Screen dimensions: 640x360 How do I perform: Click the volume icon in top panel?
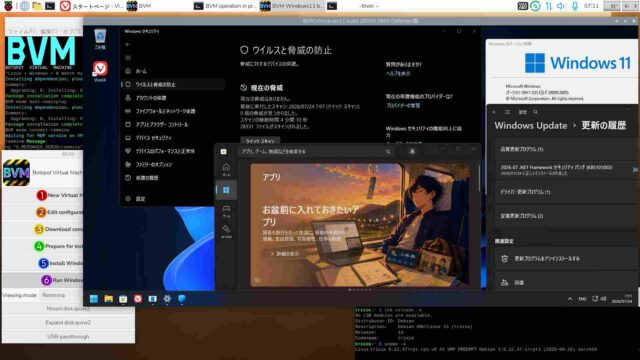pyautogui.click(x=561, y=6)
